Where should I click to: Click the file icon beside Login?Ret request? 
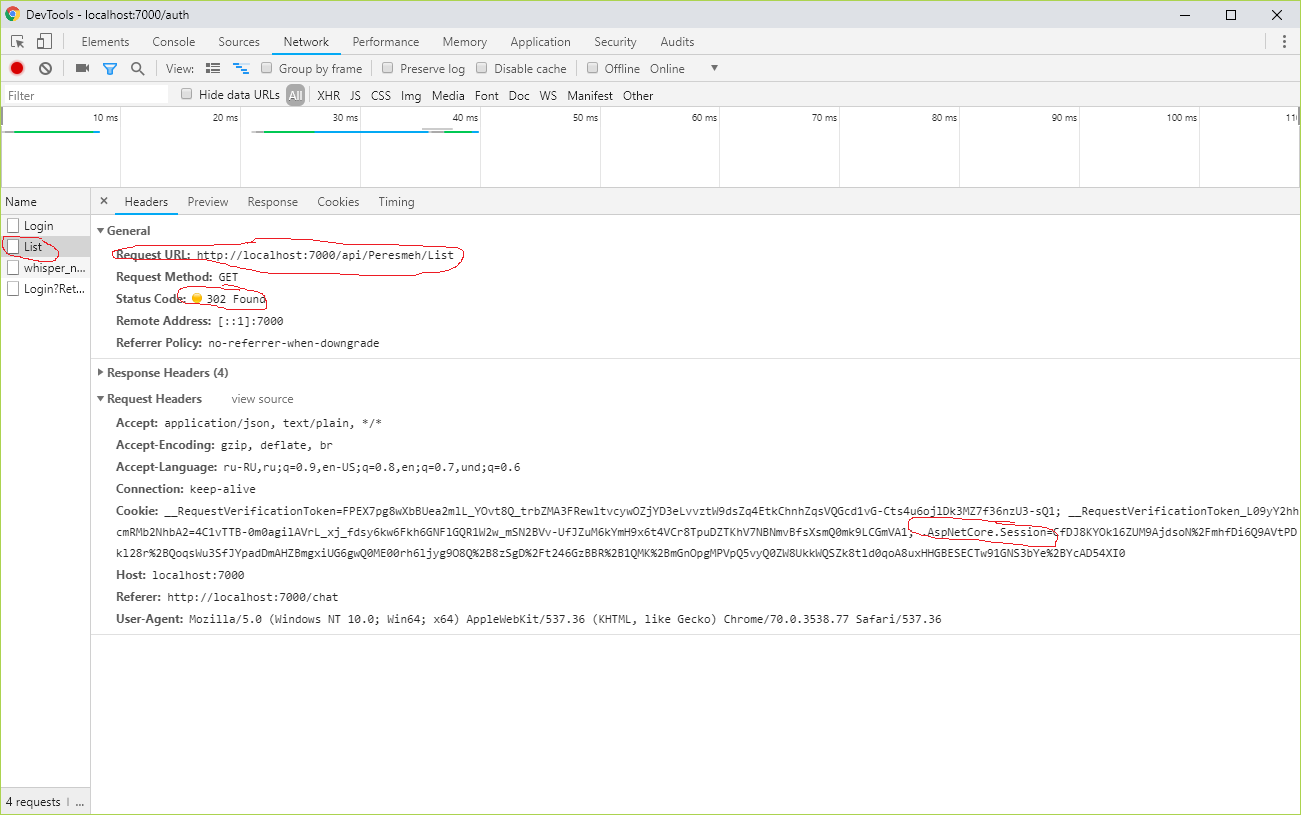pyautogui.click(x=13, y=288)
